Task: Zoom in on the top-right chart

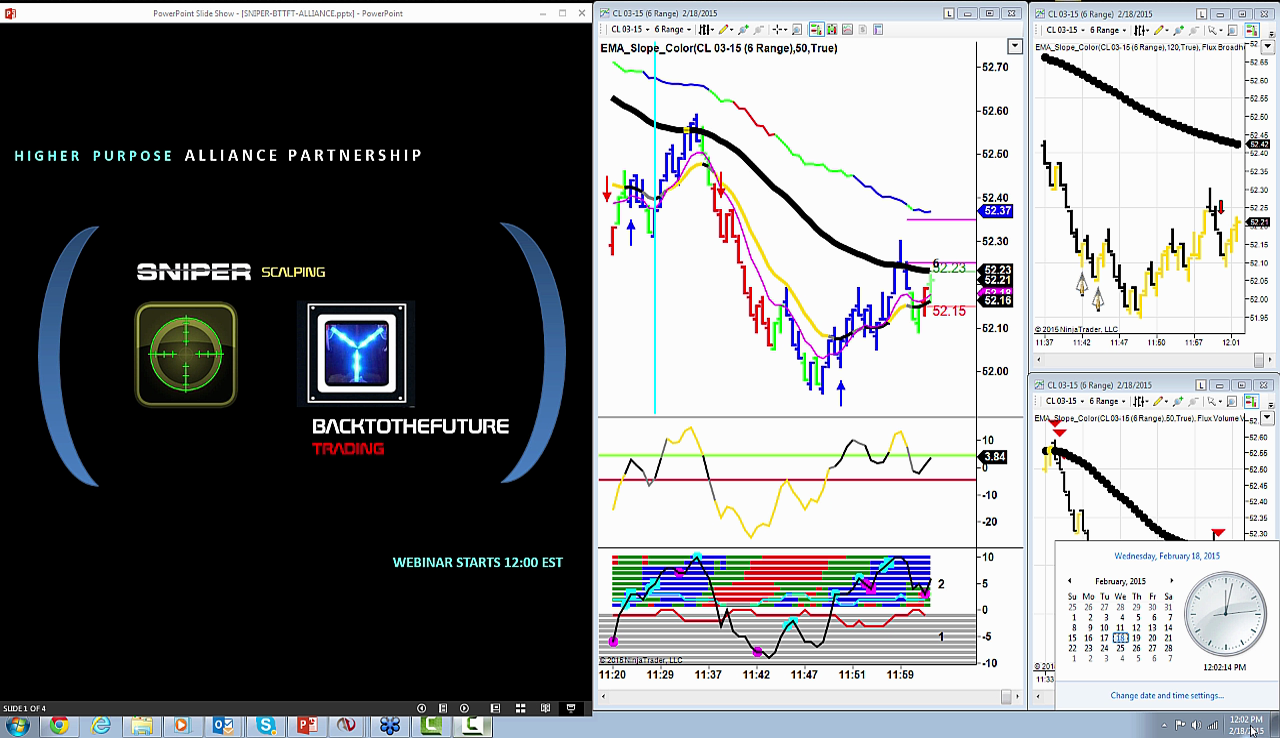Action: [1177, 31]
